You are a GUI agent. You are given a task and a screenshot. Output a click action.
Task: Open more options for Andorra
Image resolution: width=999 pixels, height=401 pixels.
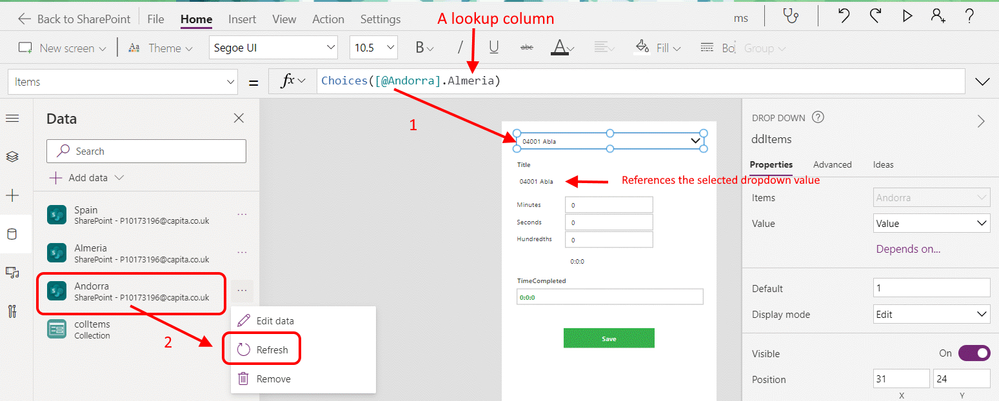click(242, 291)
